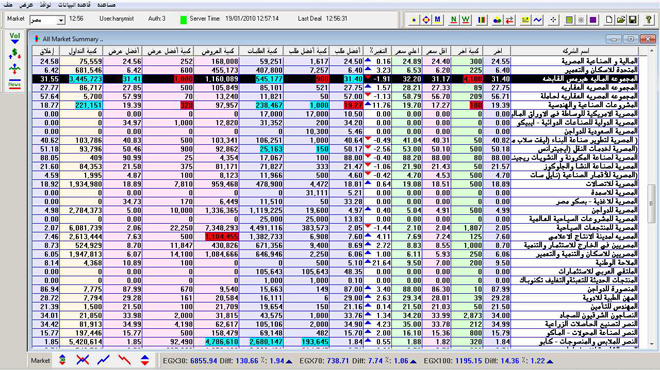Click the green W toolbar icon
660x370 pixels.
click(466, 20)
